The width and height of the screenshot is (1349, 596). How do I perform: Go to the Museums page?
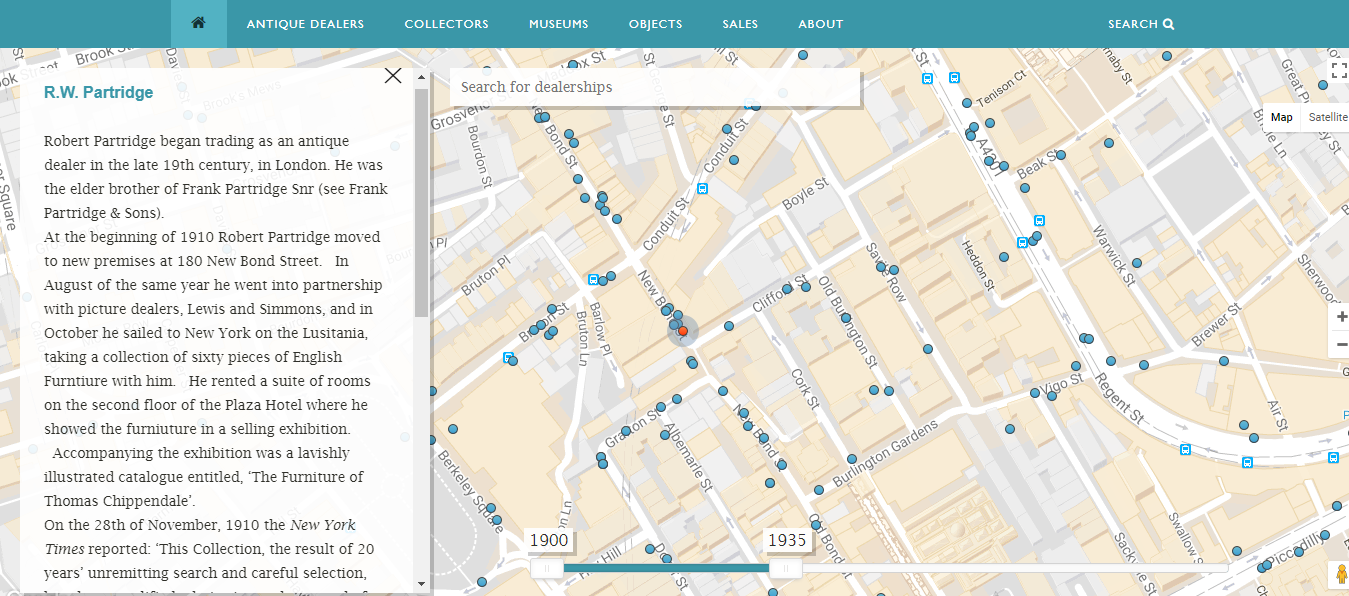[558, 24]
